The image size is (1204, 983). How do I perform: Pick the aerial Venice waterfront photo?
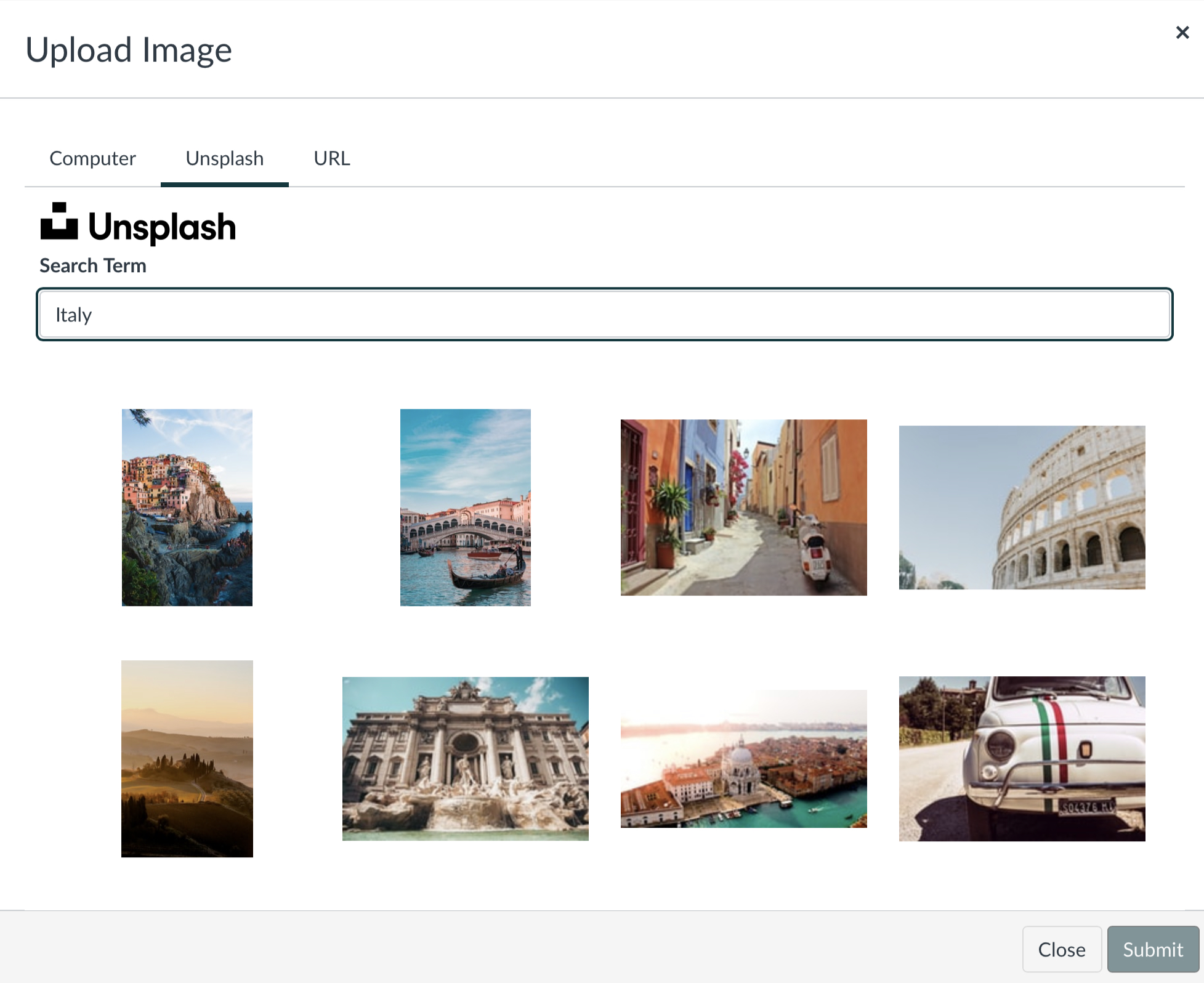743,758
